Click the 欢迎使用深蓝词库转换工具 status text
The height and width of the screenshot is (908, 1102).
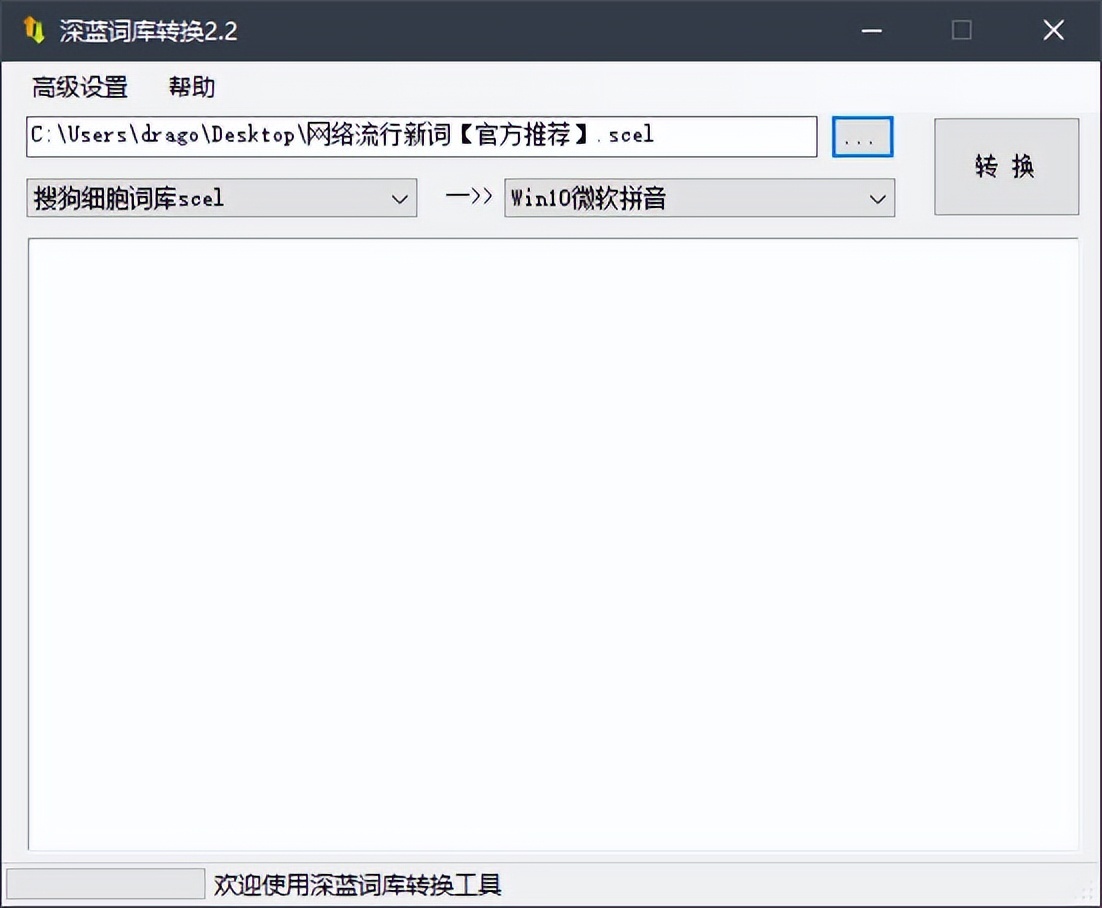(357, 885)
